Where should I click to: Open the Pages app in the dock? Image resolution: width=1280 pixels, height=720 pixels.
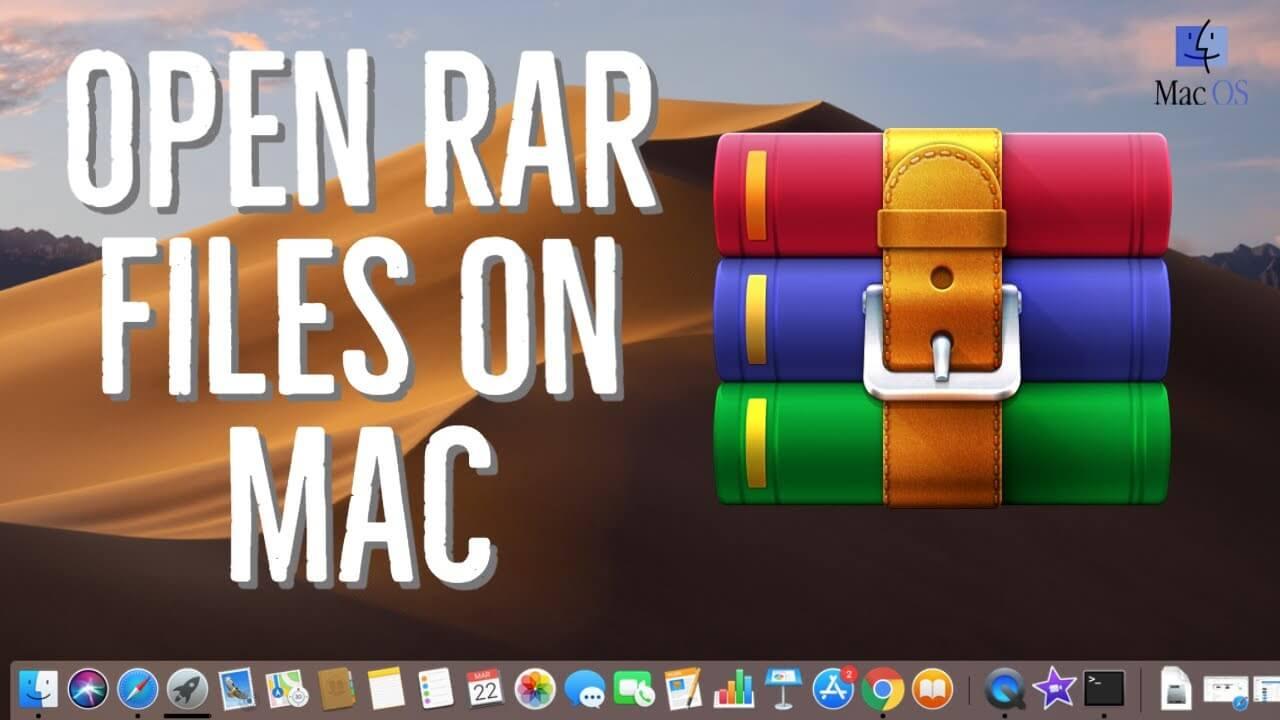click(x=684, y=688)
